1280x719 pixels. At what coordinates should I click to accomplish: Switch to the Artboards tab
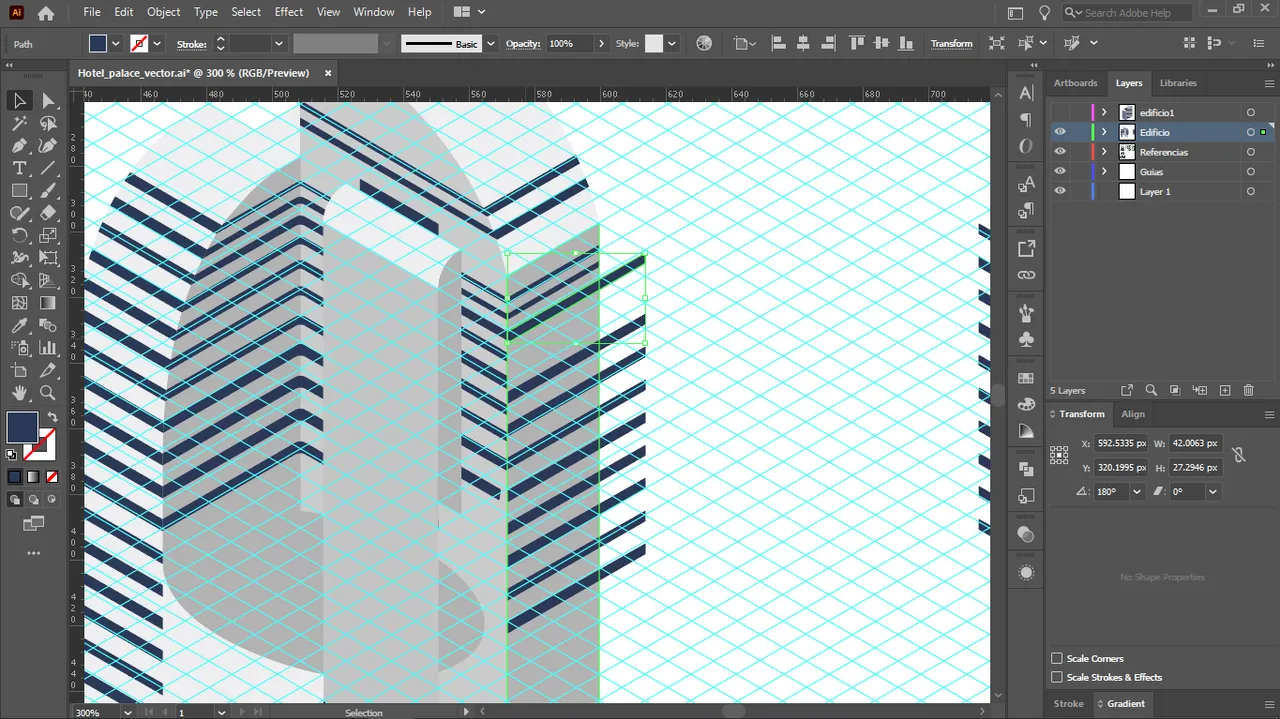click(1075, 83)
